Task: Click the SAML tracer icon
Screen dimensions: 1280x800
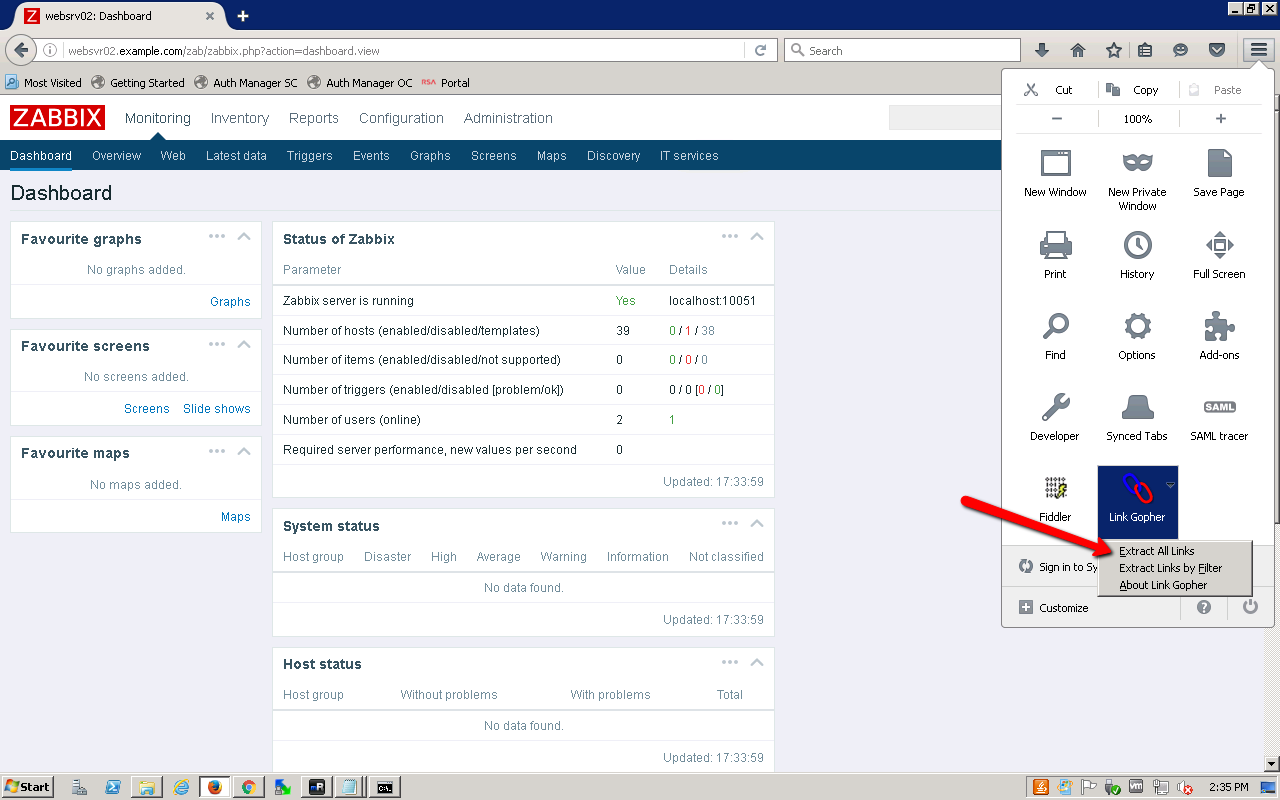Action: click(x=1219, y=408)
